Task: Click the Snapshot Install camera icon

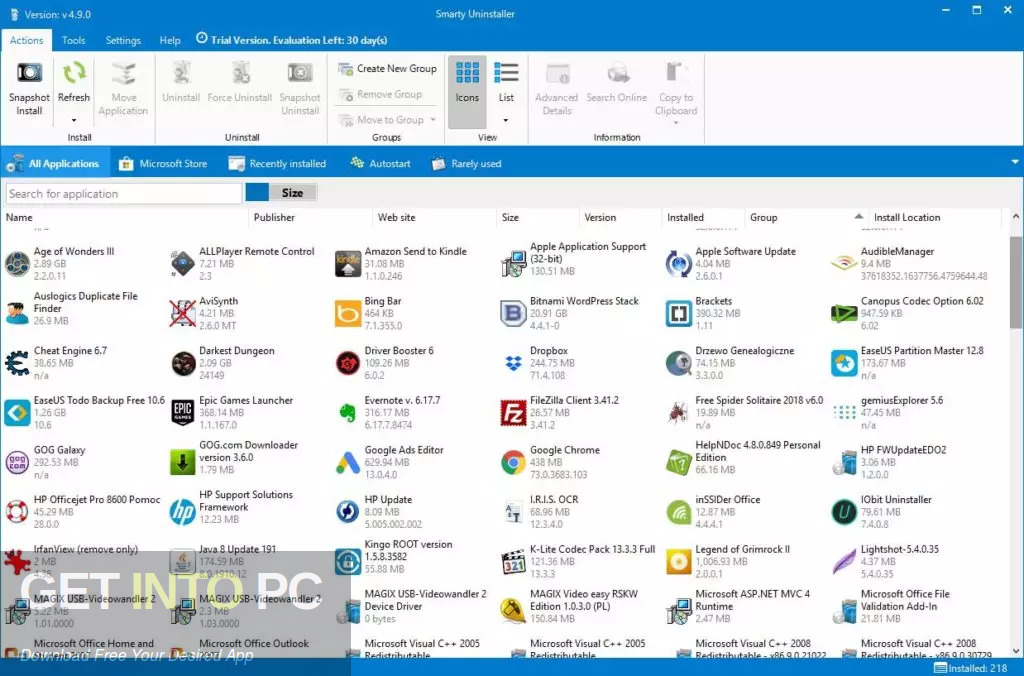Action: point(29,72)
